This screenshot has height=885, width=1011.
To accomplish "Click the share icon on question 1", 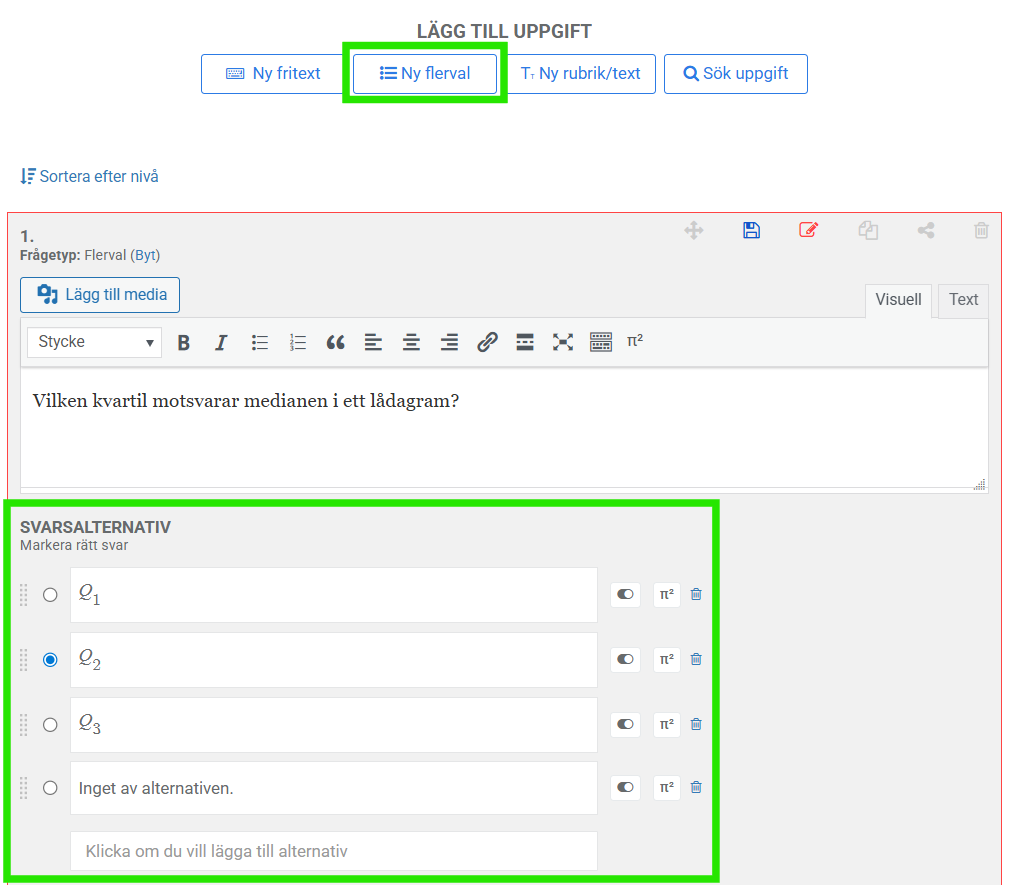I will point(926,230).
